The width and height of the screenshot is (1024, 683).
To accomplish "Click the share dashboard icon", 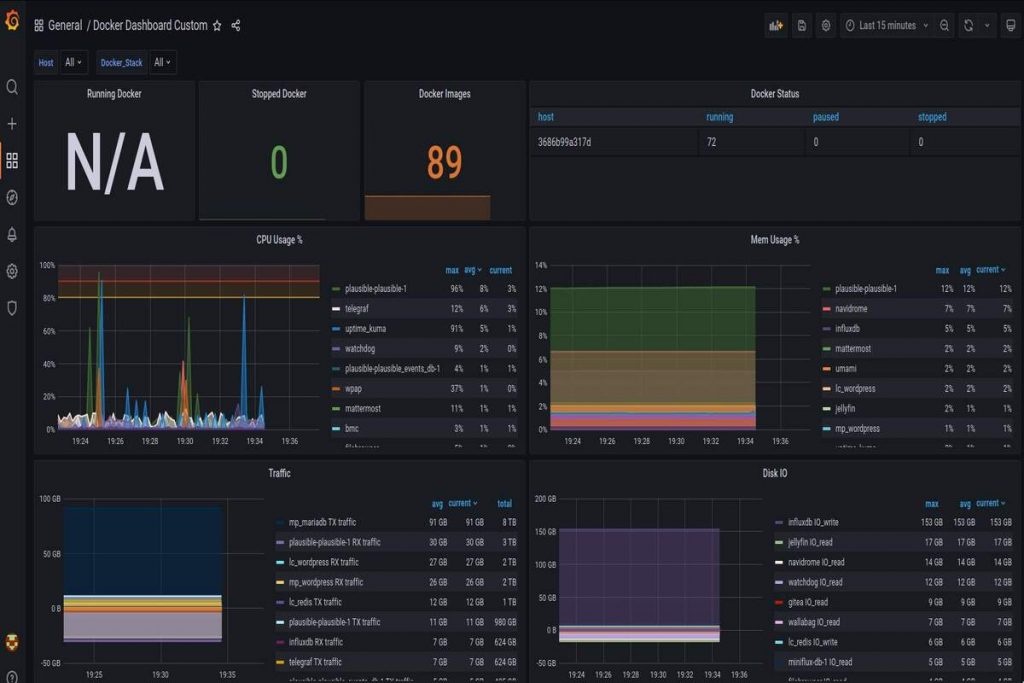I will click(x=236, y=26).
